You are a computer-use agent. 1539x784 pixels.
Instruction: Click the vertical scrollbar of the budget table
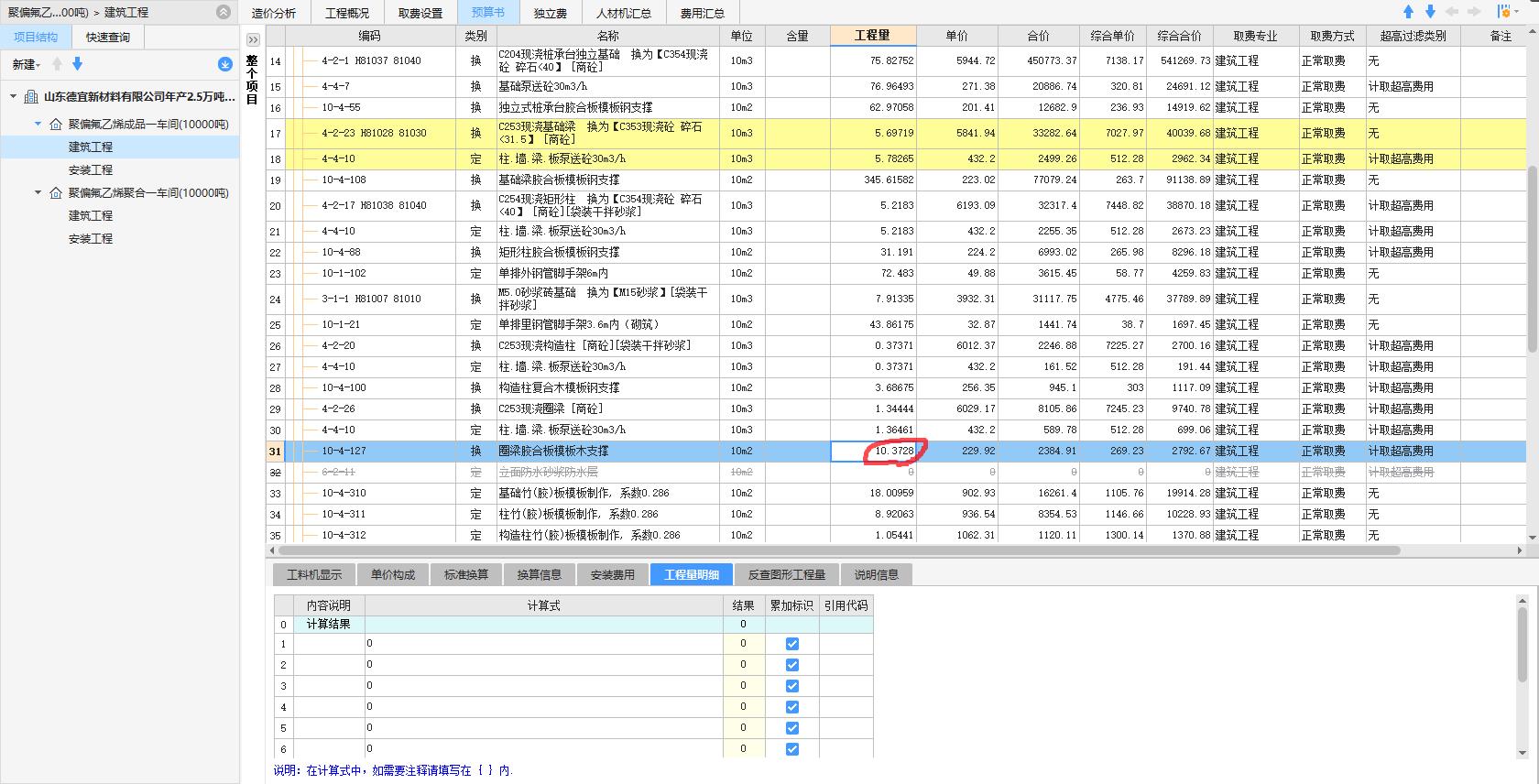pos(1531,260)
